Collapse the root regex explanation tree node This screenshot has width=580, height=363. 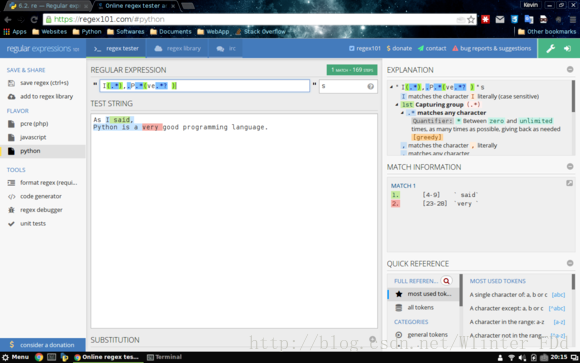tap(391, 87)
